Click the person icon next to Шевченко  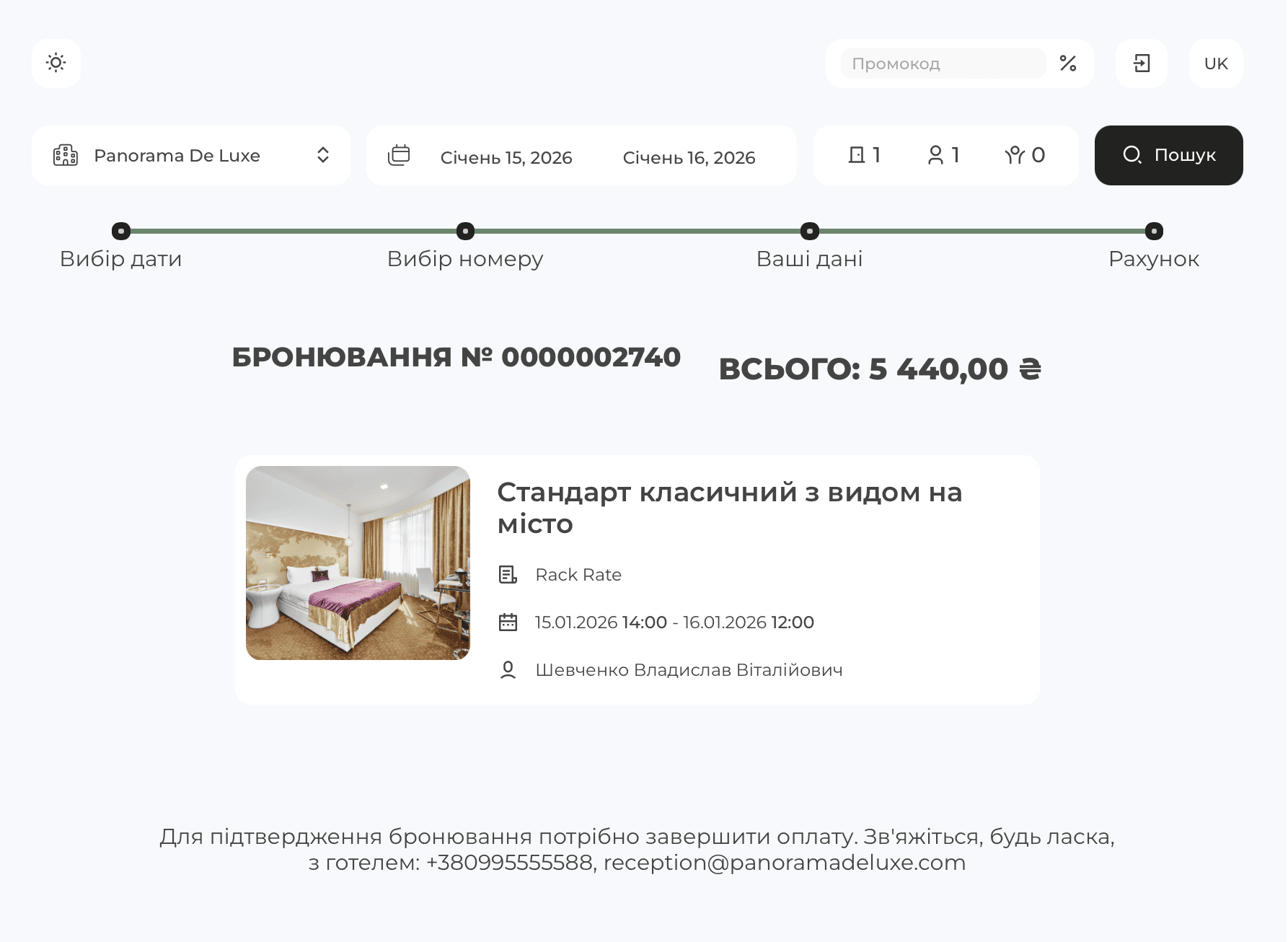509,669
